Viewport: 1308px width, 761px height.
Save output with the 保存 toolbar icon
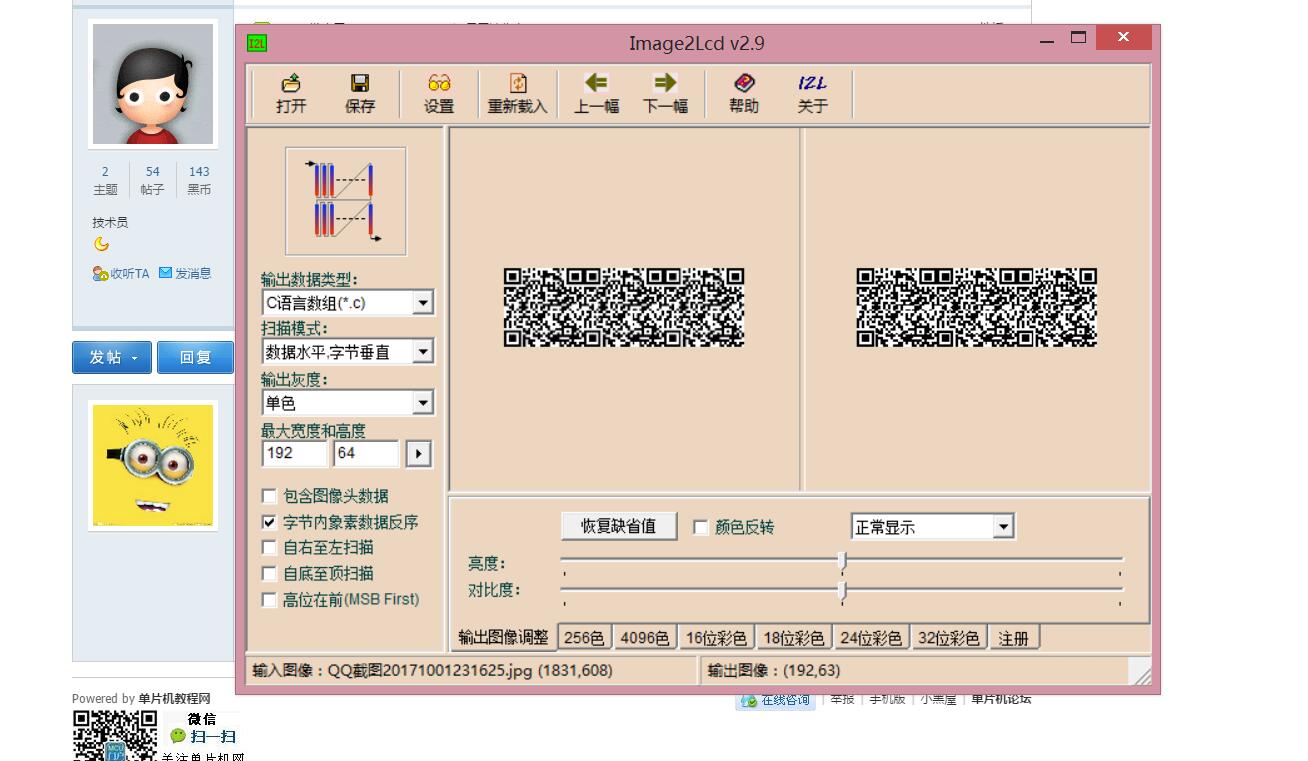(360, 93)
